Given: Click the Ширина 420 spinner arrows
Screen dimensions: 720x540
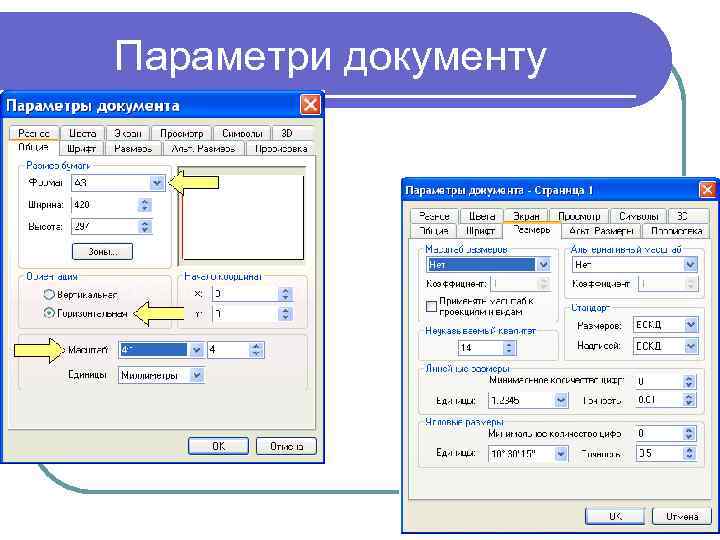Looking at the screenshot, I should pyautogui.click(x=145, y=205).
